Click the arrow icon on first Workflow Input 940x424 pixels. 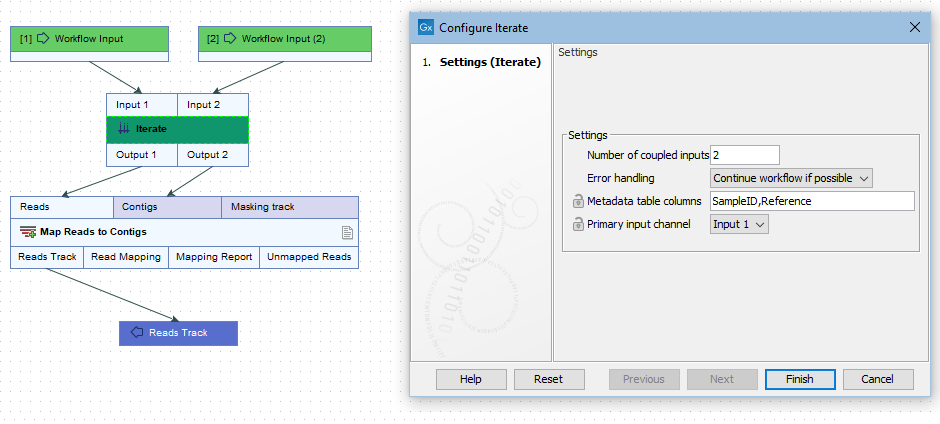point(44,38)
